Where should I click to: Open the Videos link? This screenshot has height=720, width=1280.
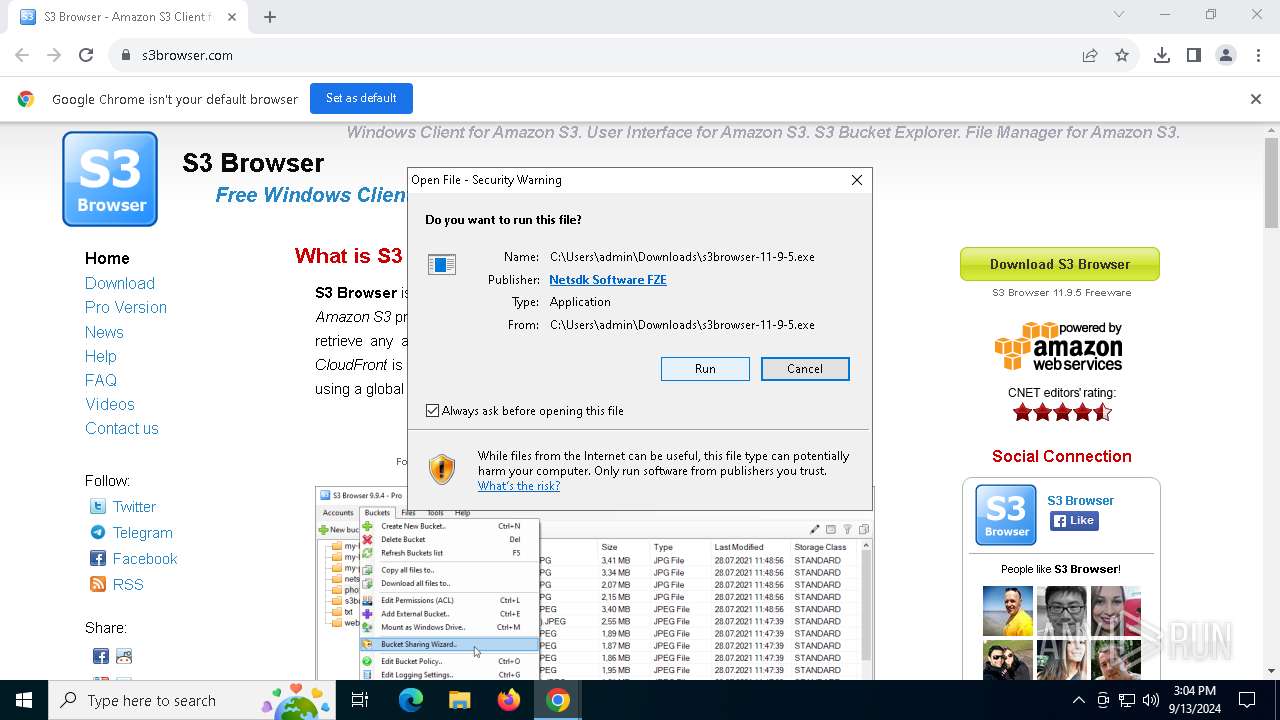point(110,404)
